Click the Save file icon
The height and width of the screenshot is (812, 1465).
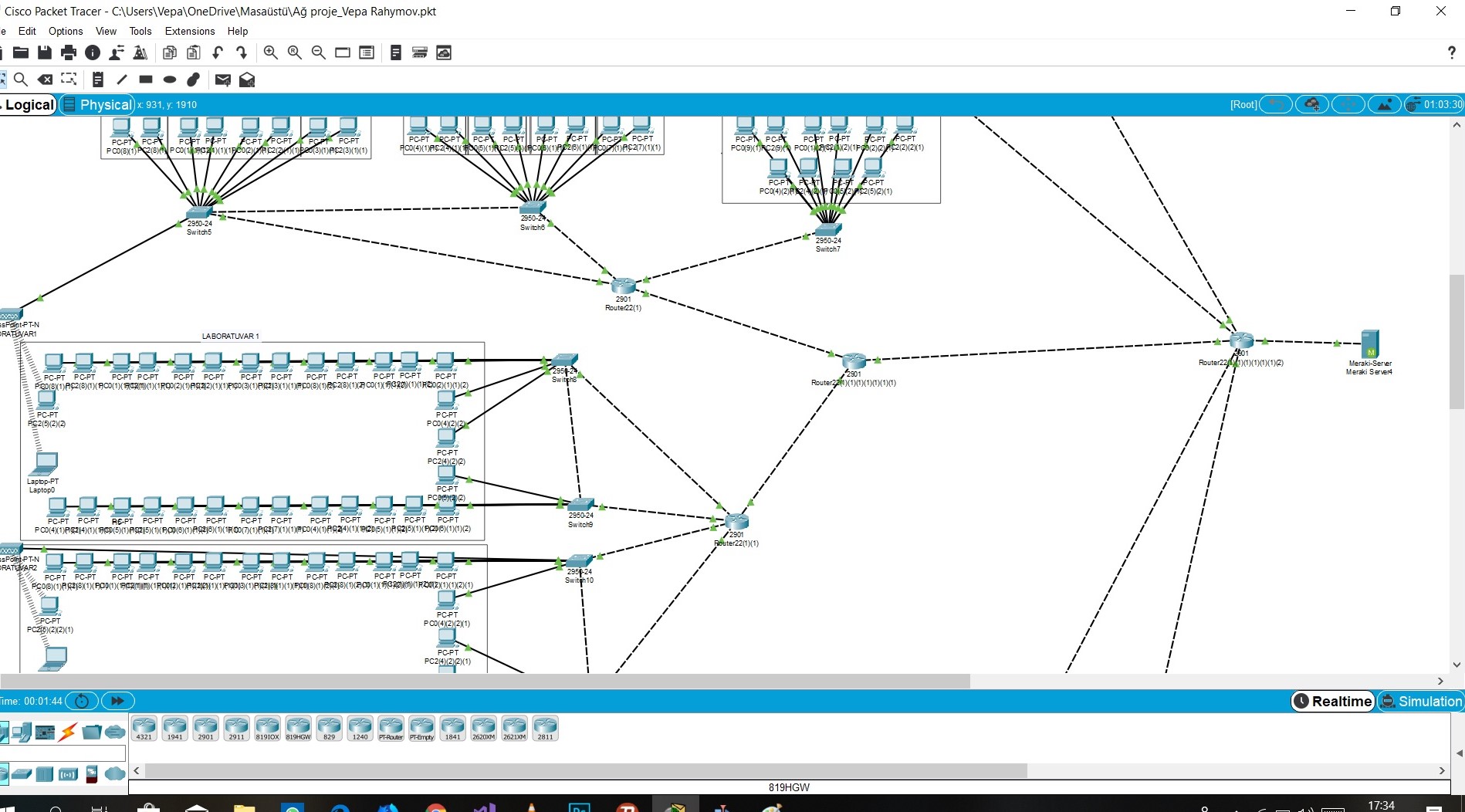tap(45, 52)
